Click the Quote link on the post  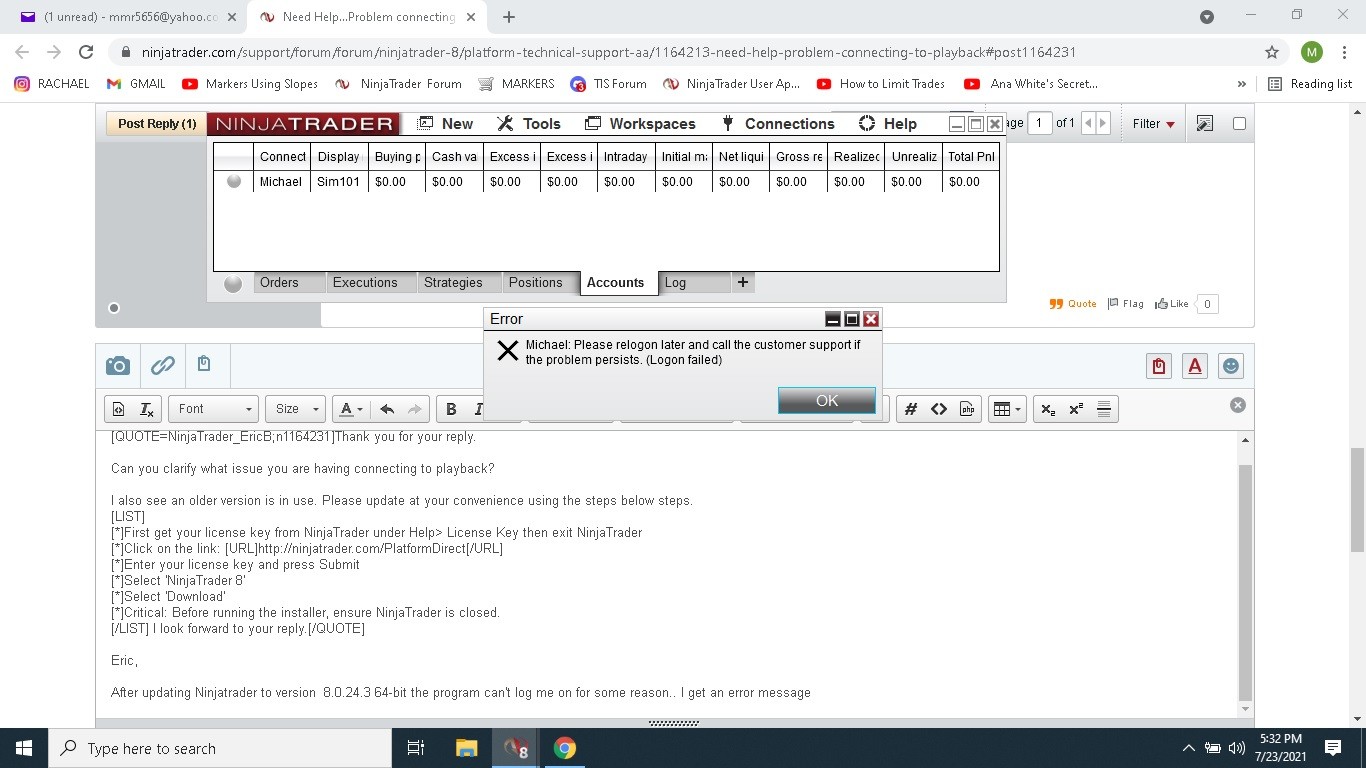click(x=1073, y=304)
